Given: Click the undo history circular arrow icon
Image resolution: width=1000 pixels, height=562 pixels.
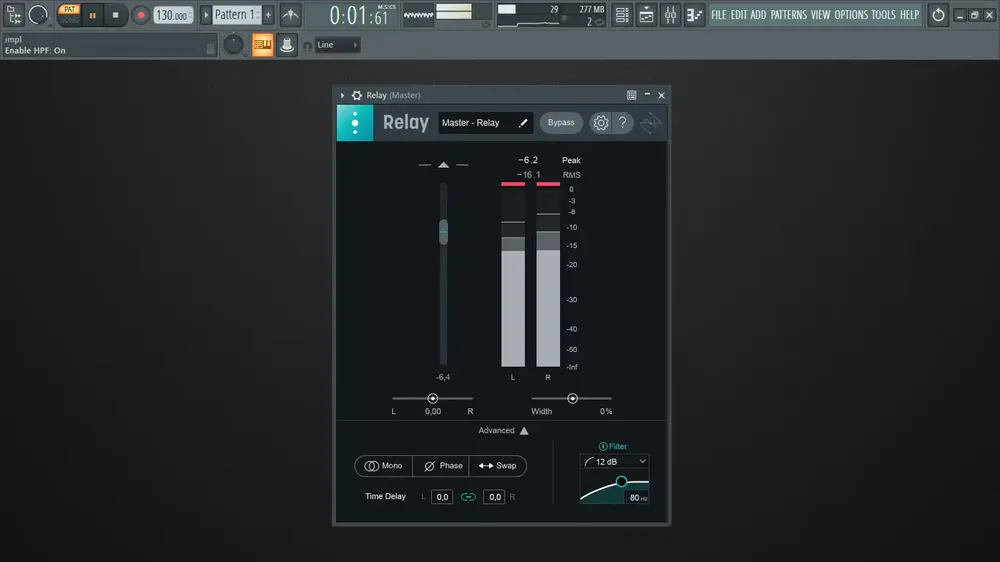Looking at the screenshot, I should [938, 15].
